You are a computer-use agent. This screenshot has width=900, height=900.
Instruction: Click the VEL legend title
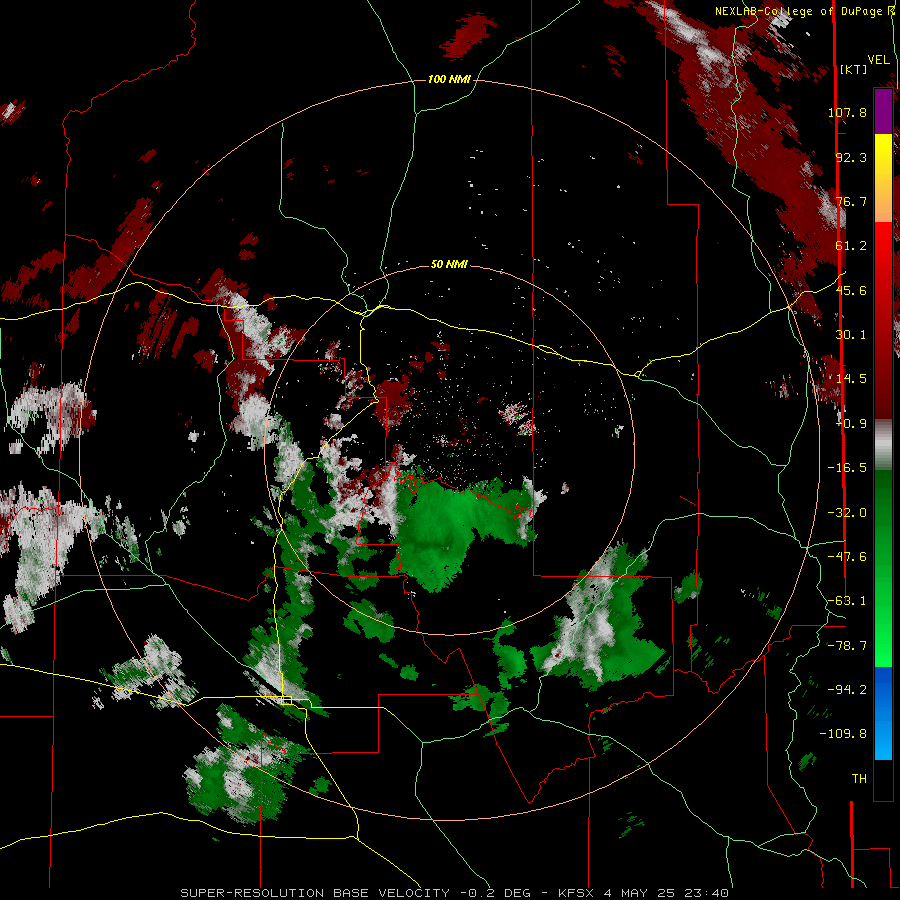click(878, 60)
